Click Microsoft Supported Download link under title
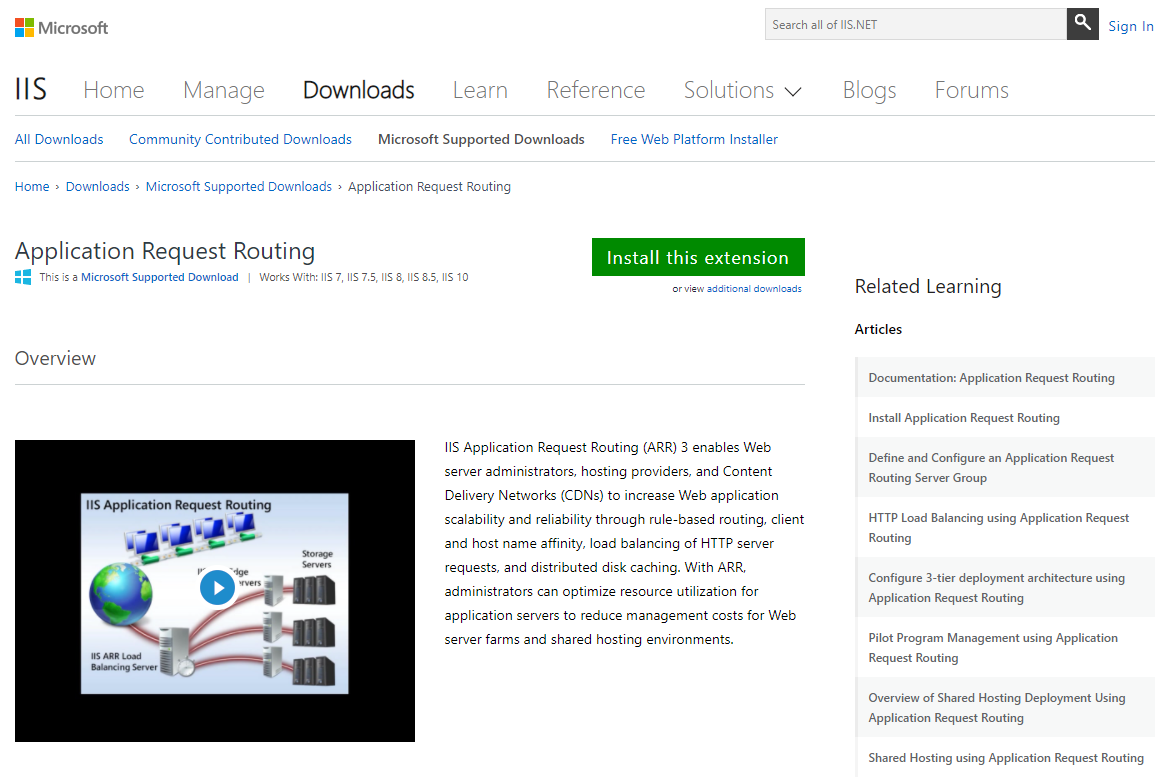The image size is (1173, 777). click(159, 277)
